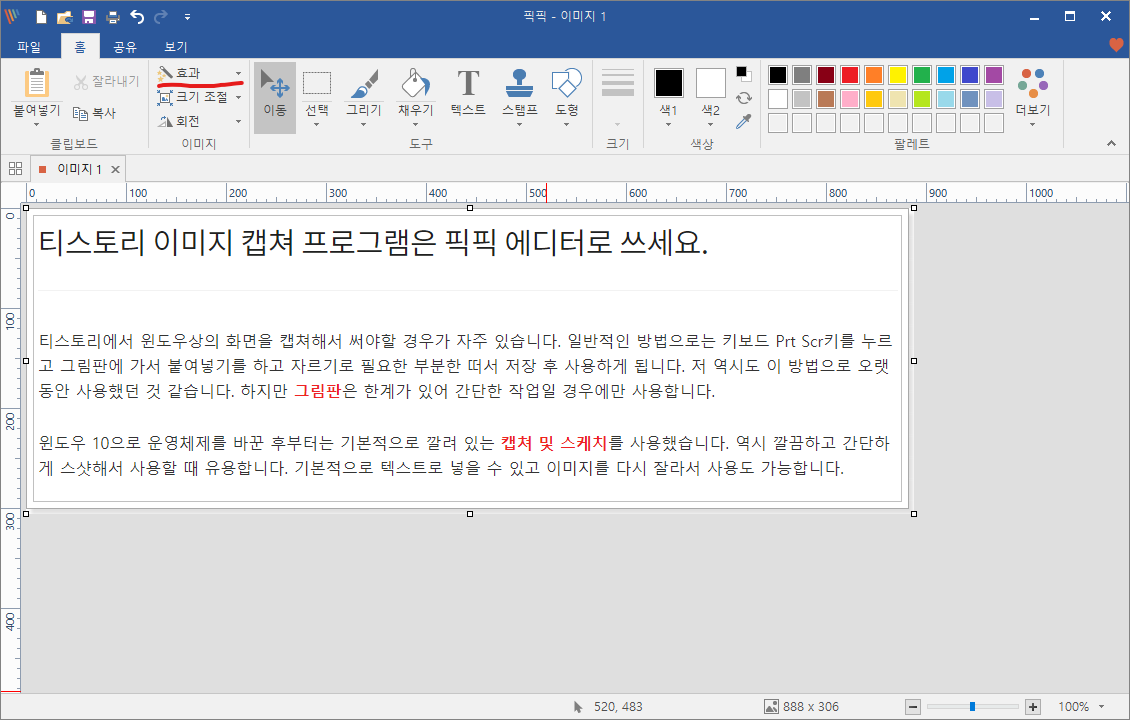
Task: Zoom out with the minus button
Action: [x=913, y=707]
